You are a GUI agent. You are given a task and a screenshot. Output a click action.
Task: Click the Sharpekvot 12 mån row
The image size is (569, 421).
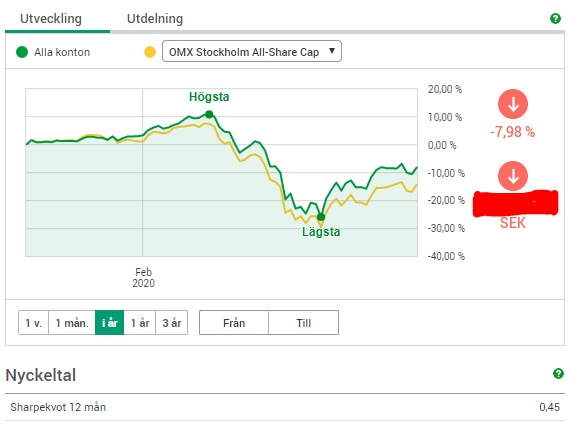pyautogui.click(x=285, y=407)
